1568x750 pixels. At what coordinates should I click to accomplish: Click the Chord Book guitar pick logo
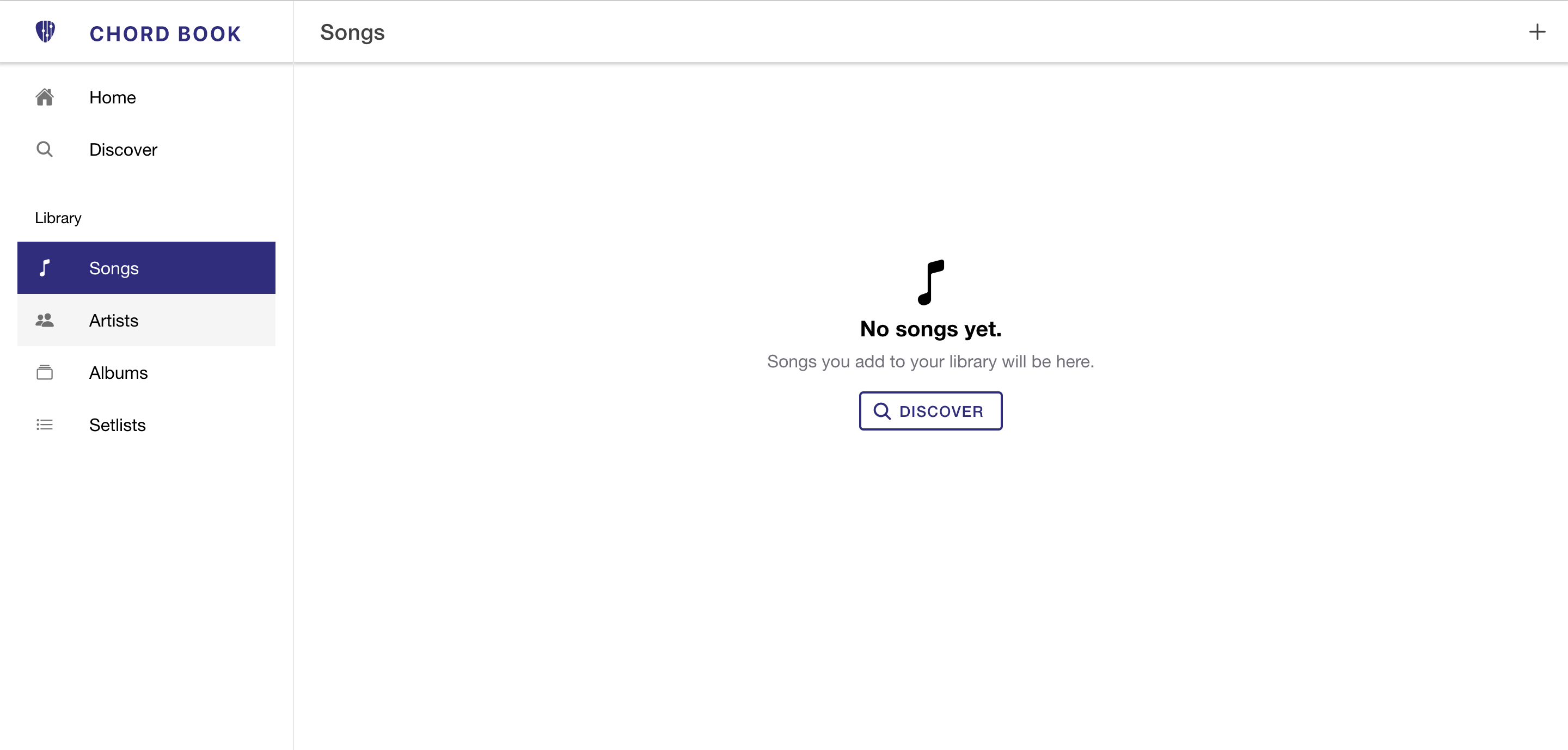tap(45, 32)
